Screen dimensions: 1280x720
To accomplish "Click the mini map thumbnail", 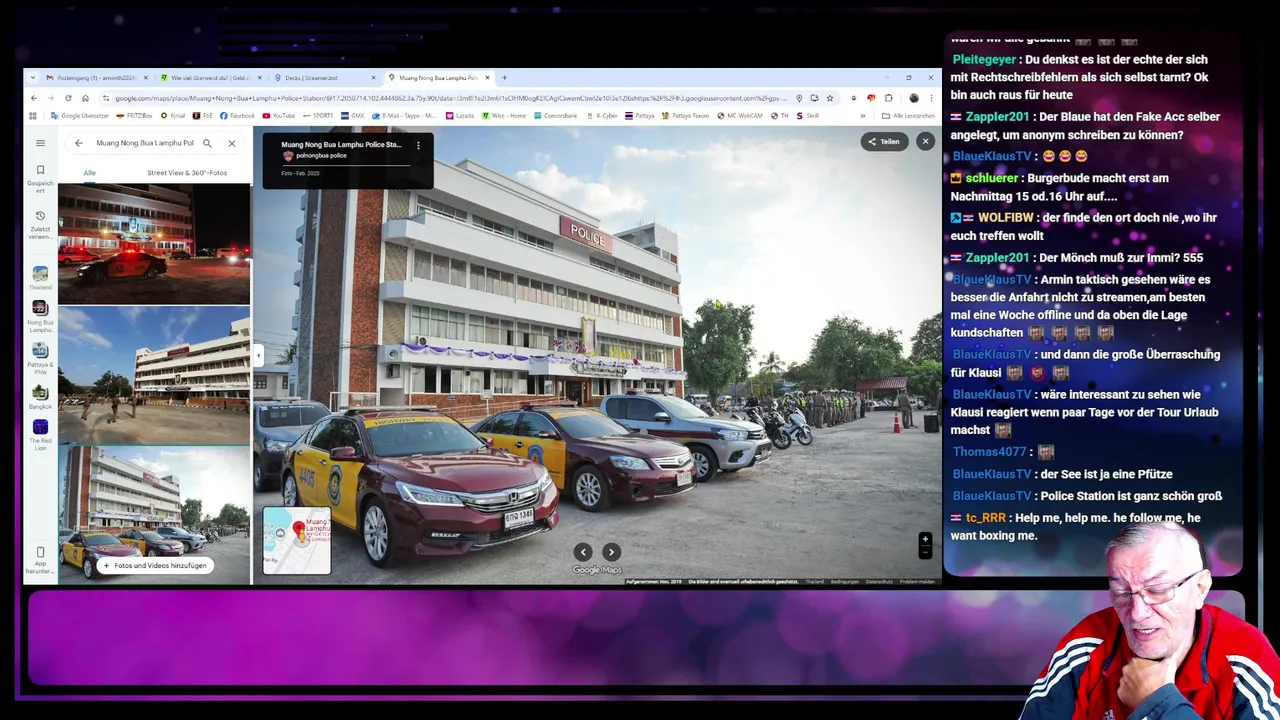I will 297,540.
